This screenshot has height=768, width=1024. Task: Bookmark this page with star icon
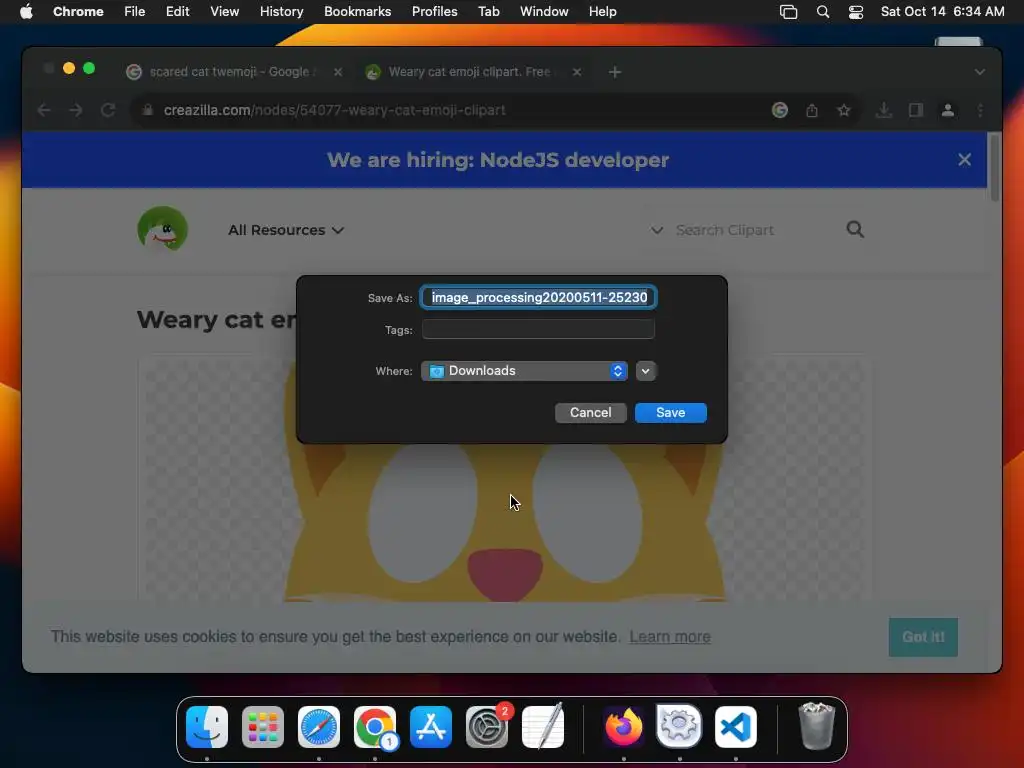pos(844,110)
